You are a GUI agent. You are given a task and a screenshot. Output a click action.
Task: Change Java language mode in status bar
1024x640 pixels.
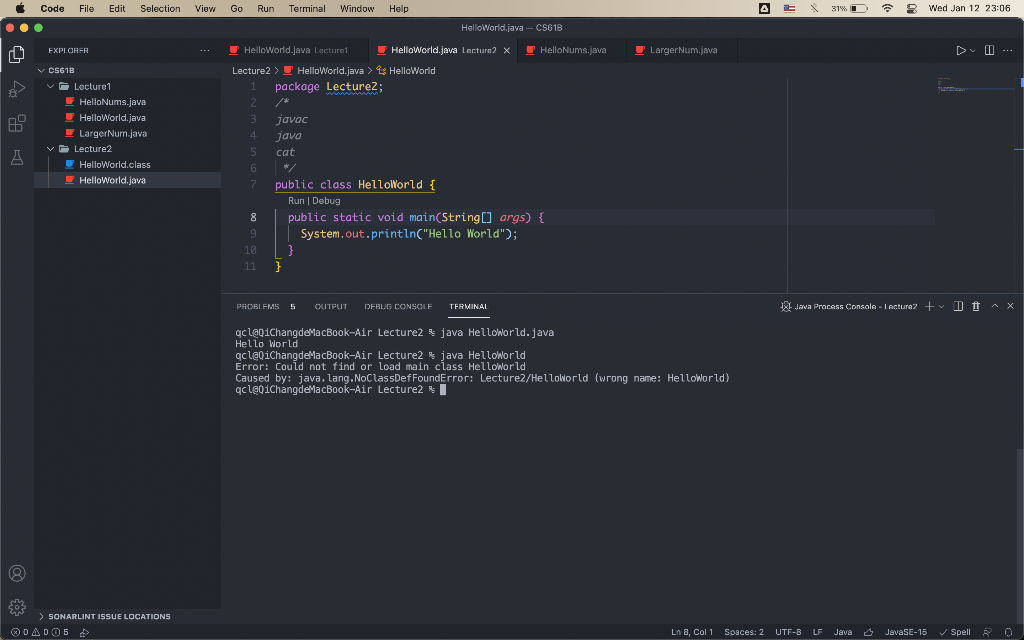[x=843, y=632]
